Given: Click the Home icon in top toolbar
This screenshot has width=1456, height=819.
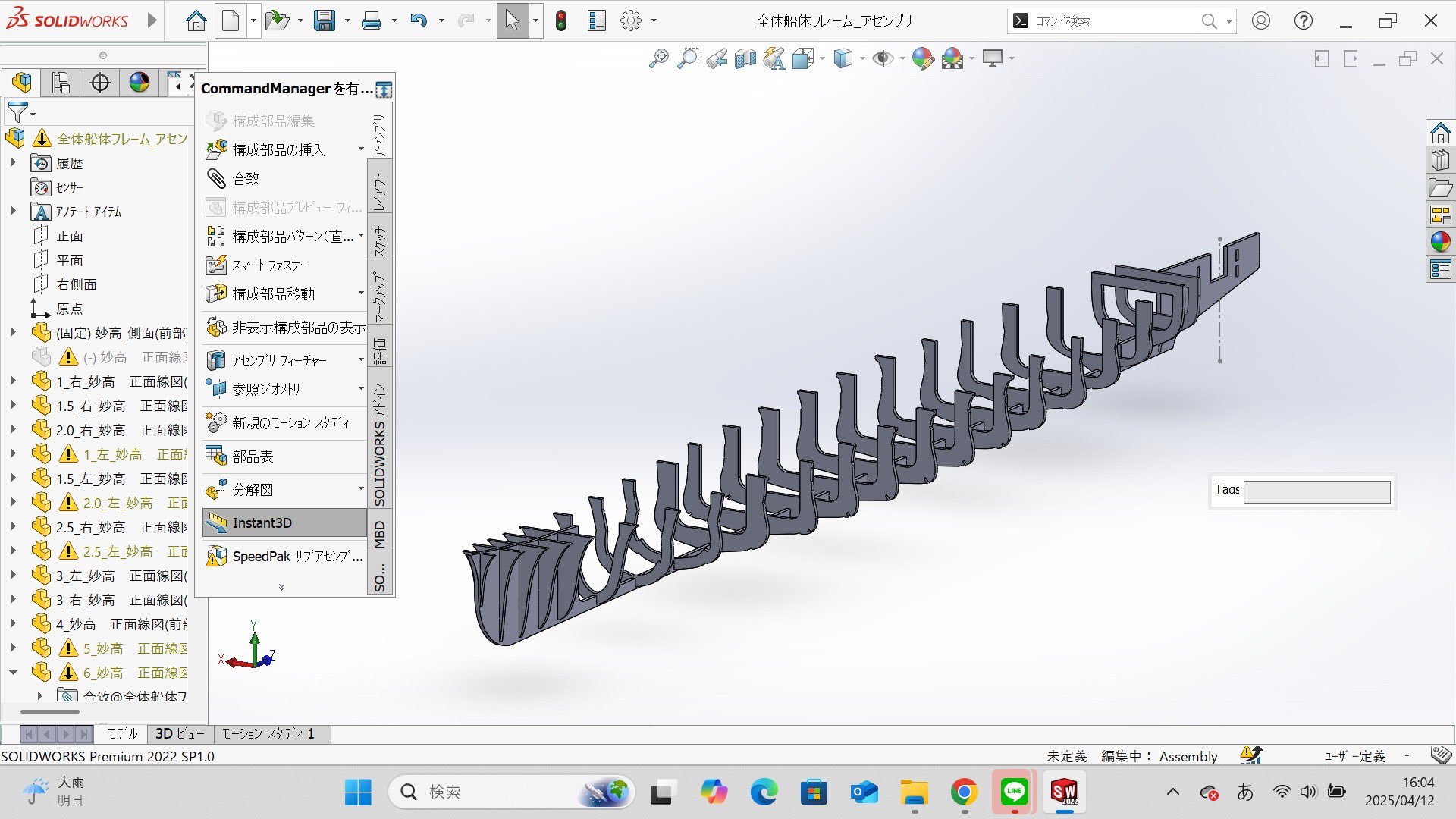Looking at the screenshot, I should point(196,20).
